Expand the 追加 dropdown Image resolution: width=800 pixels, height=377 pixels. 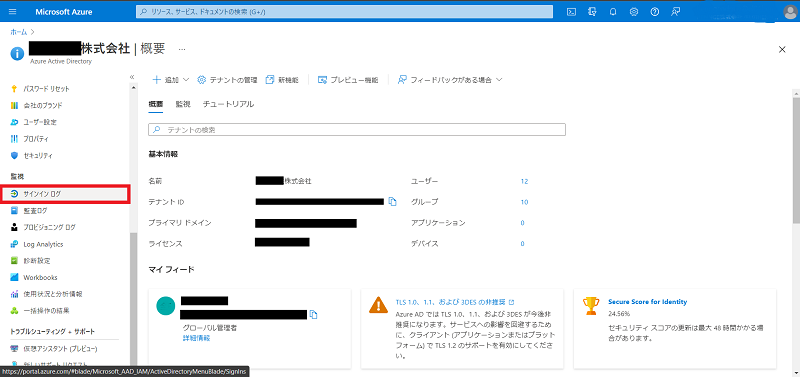pos(171,80)
